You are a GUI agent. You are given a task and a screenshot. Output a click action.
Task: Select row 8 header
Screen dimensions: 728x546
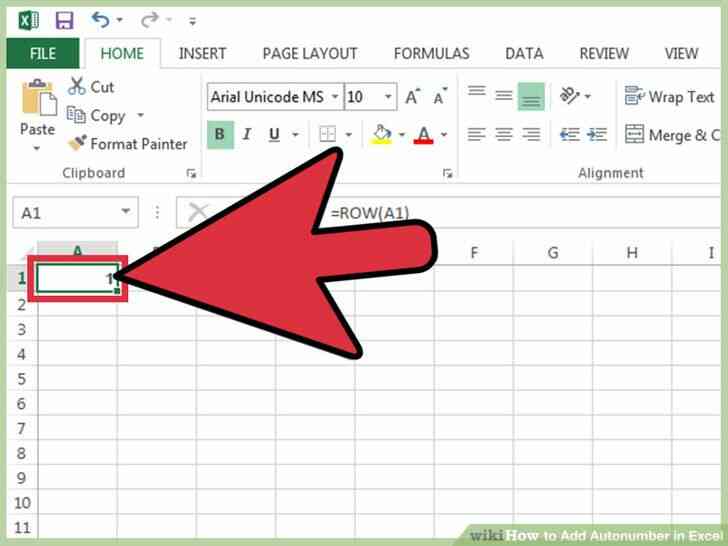(22, 453)
